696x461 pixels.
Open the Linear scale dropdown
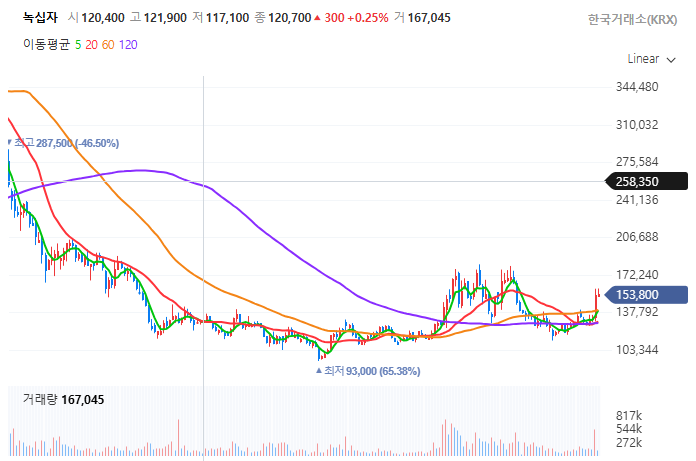[651, 59]
